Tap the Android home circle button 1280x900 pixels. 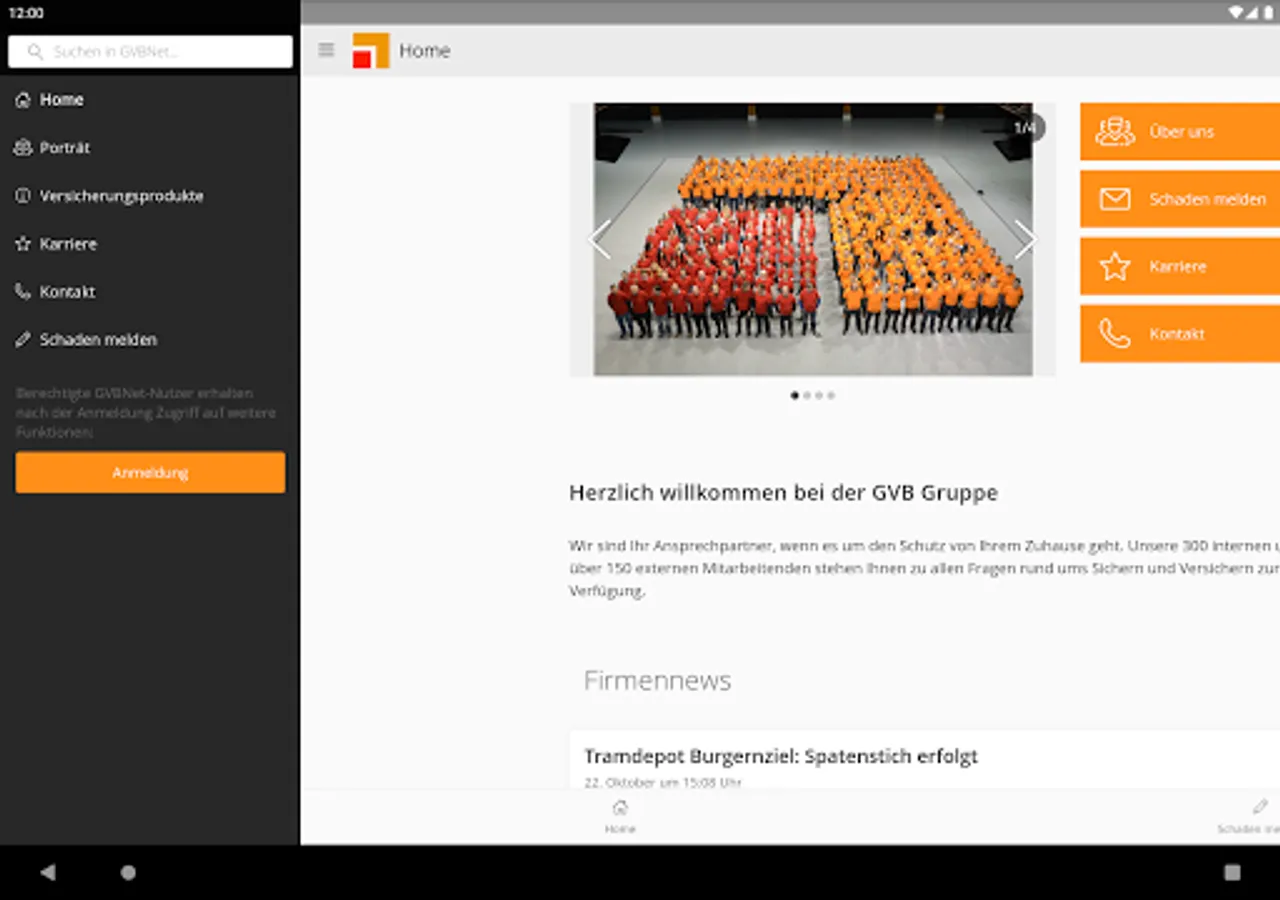point(128,872)
